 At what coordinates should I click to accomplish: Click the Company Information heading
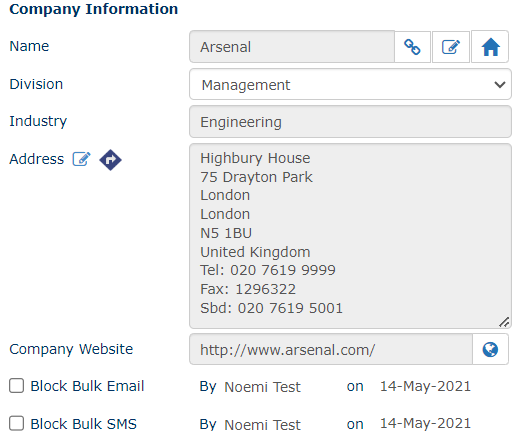pyautogui.click(x=94, y=9)
